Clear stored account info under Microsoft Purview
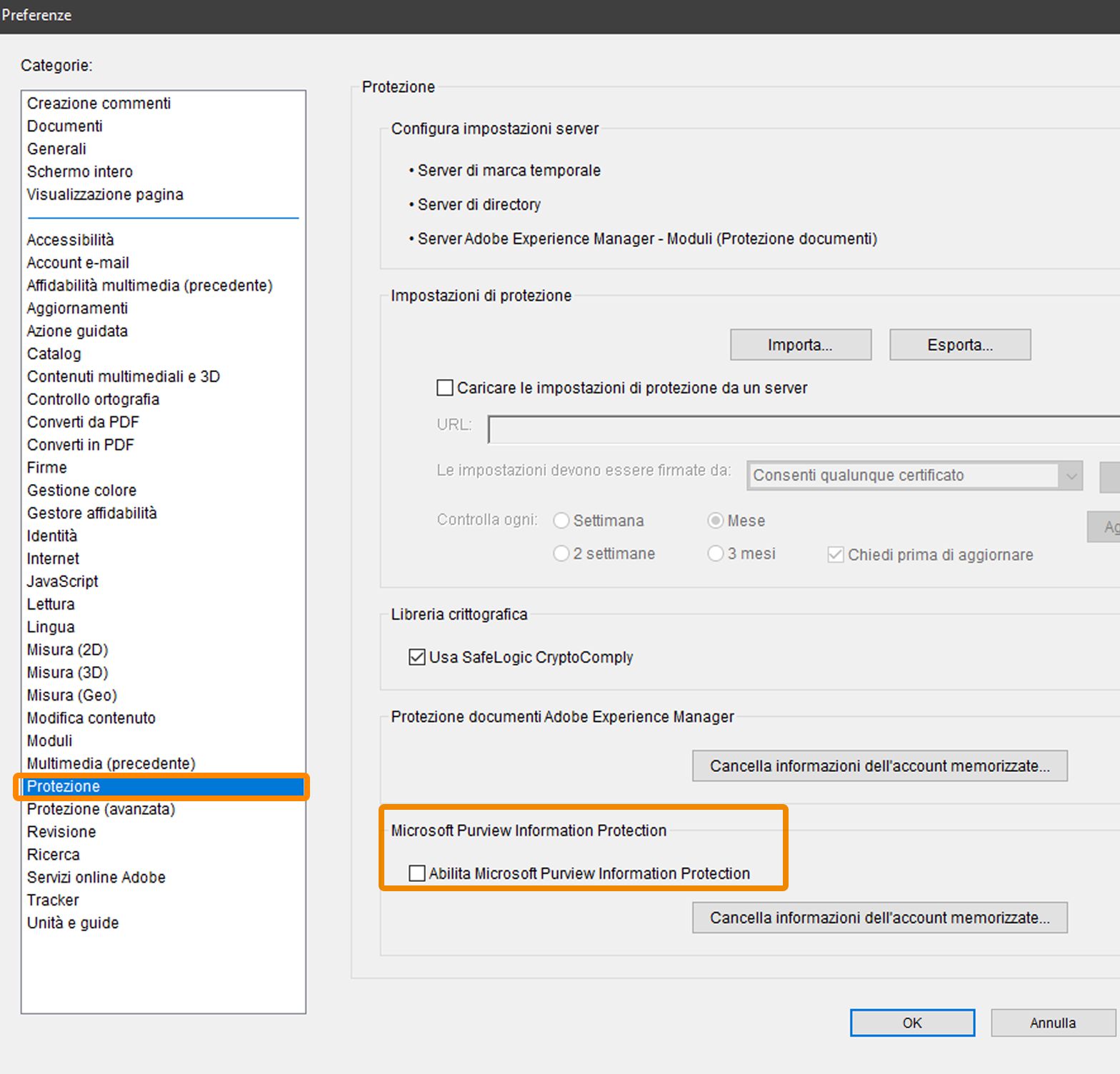The width and height of the screenshot is (1120, 1074). (x=880, y=918)
